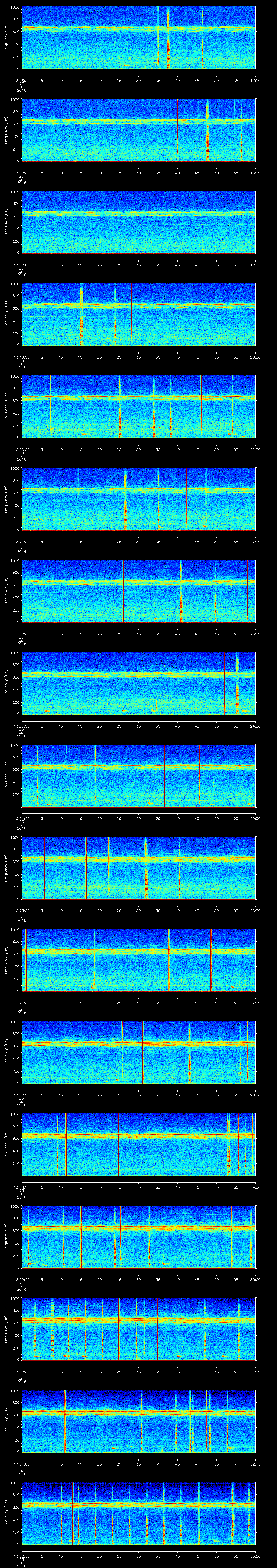Screen dimensions: 277x1568
Task: Select the 13:24:00 start time label
Action: point(21,818)
